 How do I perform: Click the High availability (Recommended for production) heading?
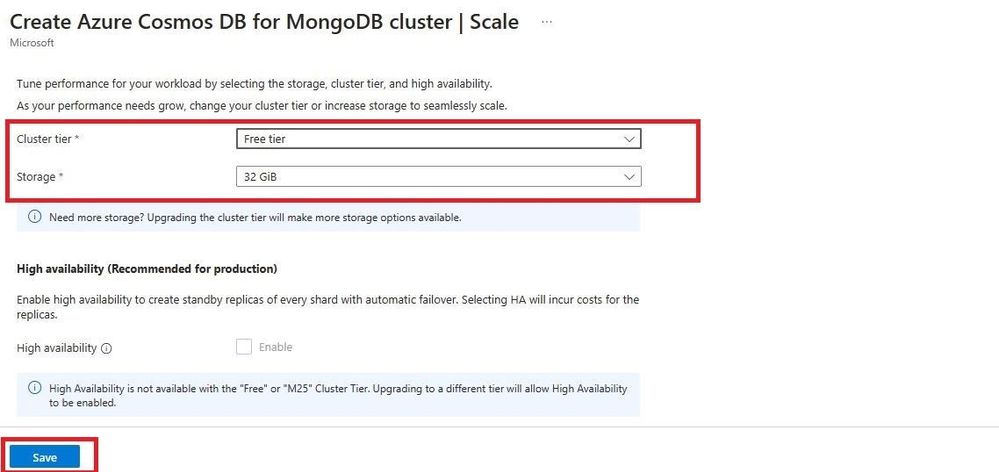[147, 269]
